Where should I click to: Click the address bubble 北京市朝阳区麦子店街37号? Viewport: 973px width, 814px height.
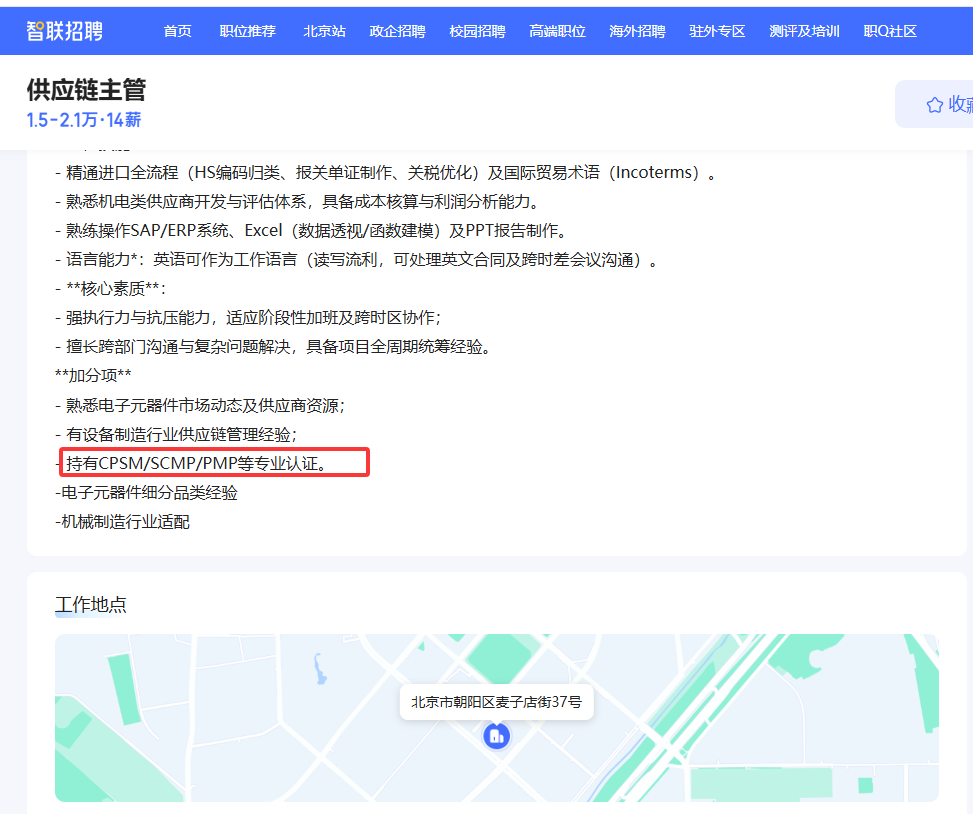[x=497, y=703]
